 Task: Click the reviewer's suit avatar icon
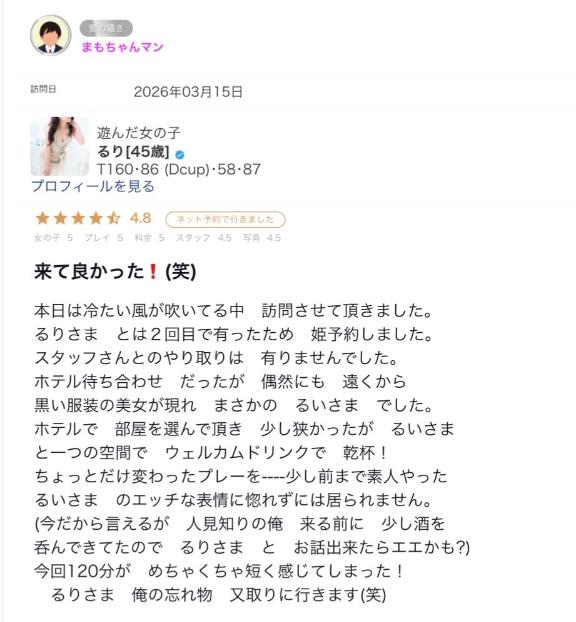coord(51,35)
